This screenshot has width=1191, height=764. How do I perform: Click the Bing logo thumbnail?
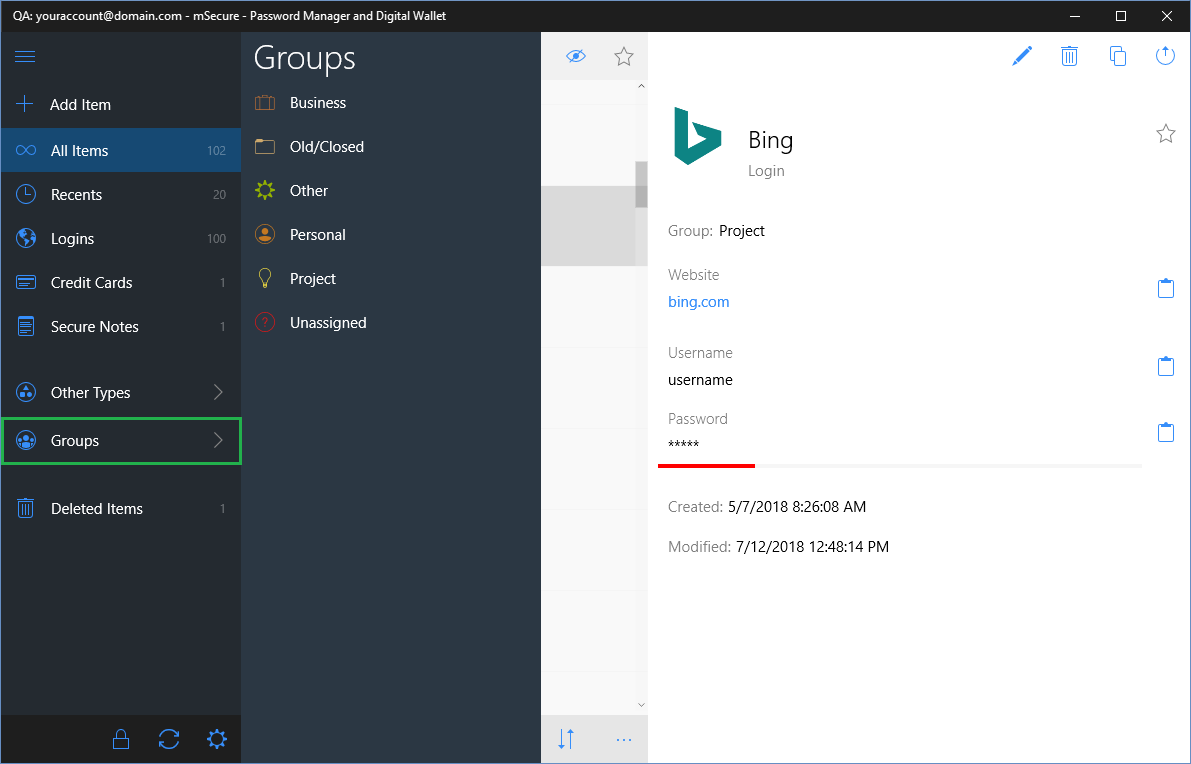coord(697,136)
